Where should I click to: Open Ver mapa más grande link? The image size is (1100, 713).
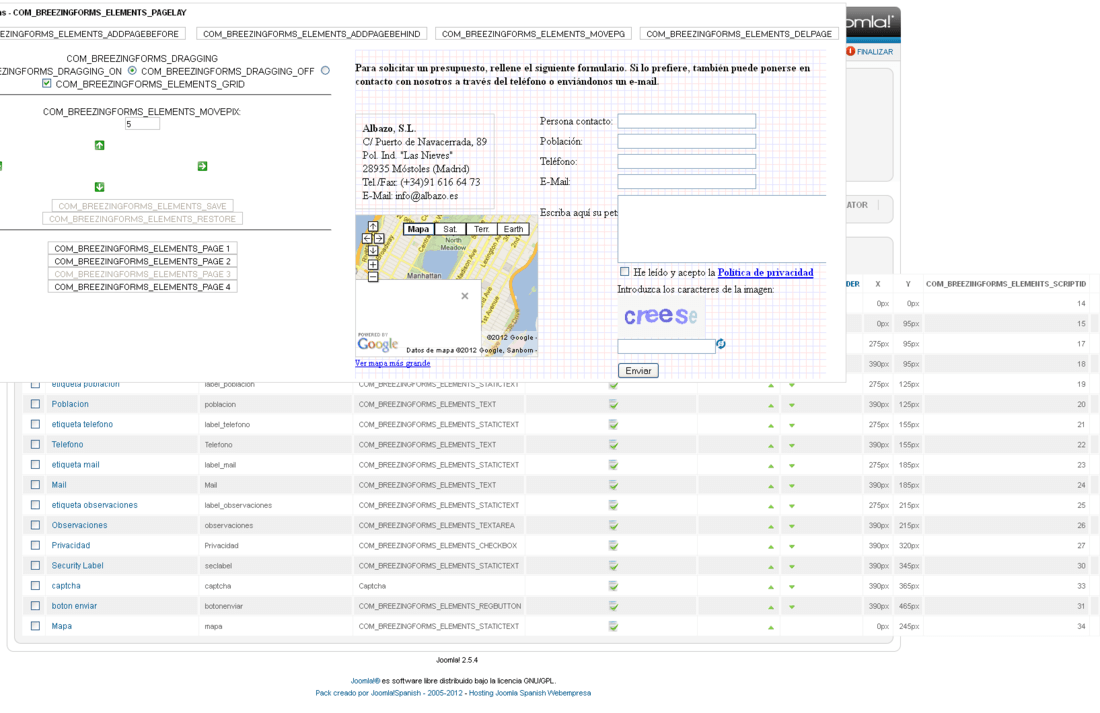392,363
